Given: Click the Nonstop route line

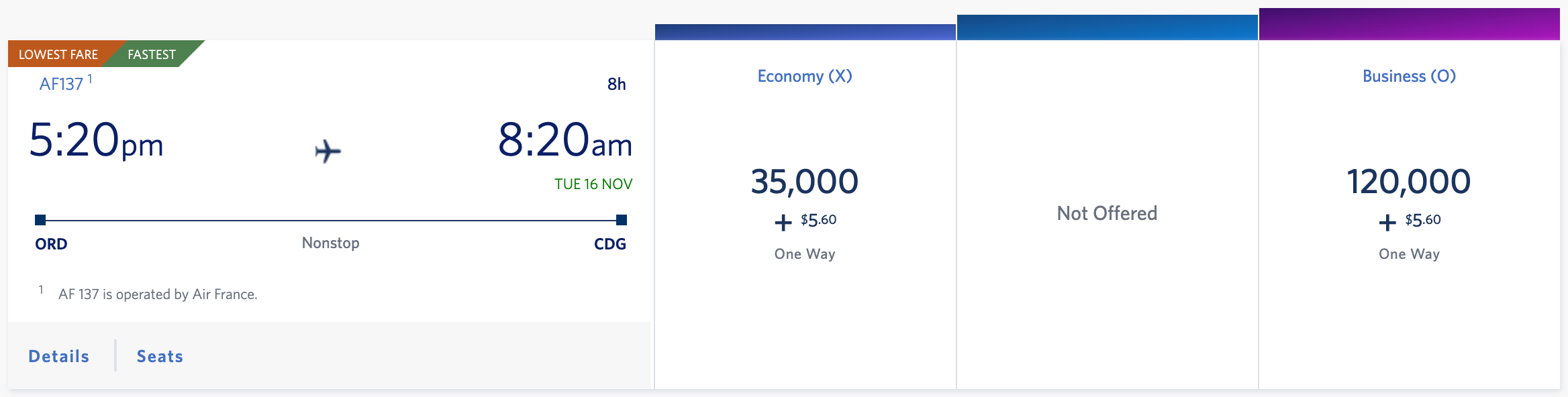Looking at the screenshot, I should coord(329,218).
